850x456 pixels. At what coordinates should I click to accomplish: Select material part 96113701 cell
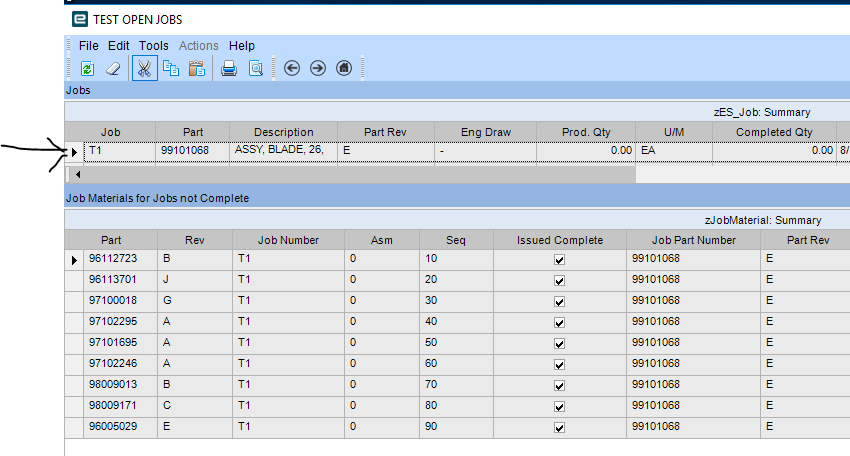click(x=120, y=281)
